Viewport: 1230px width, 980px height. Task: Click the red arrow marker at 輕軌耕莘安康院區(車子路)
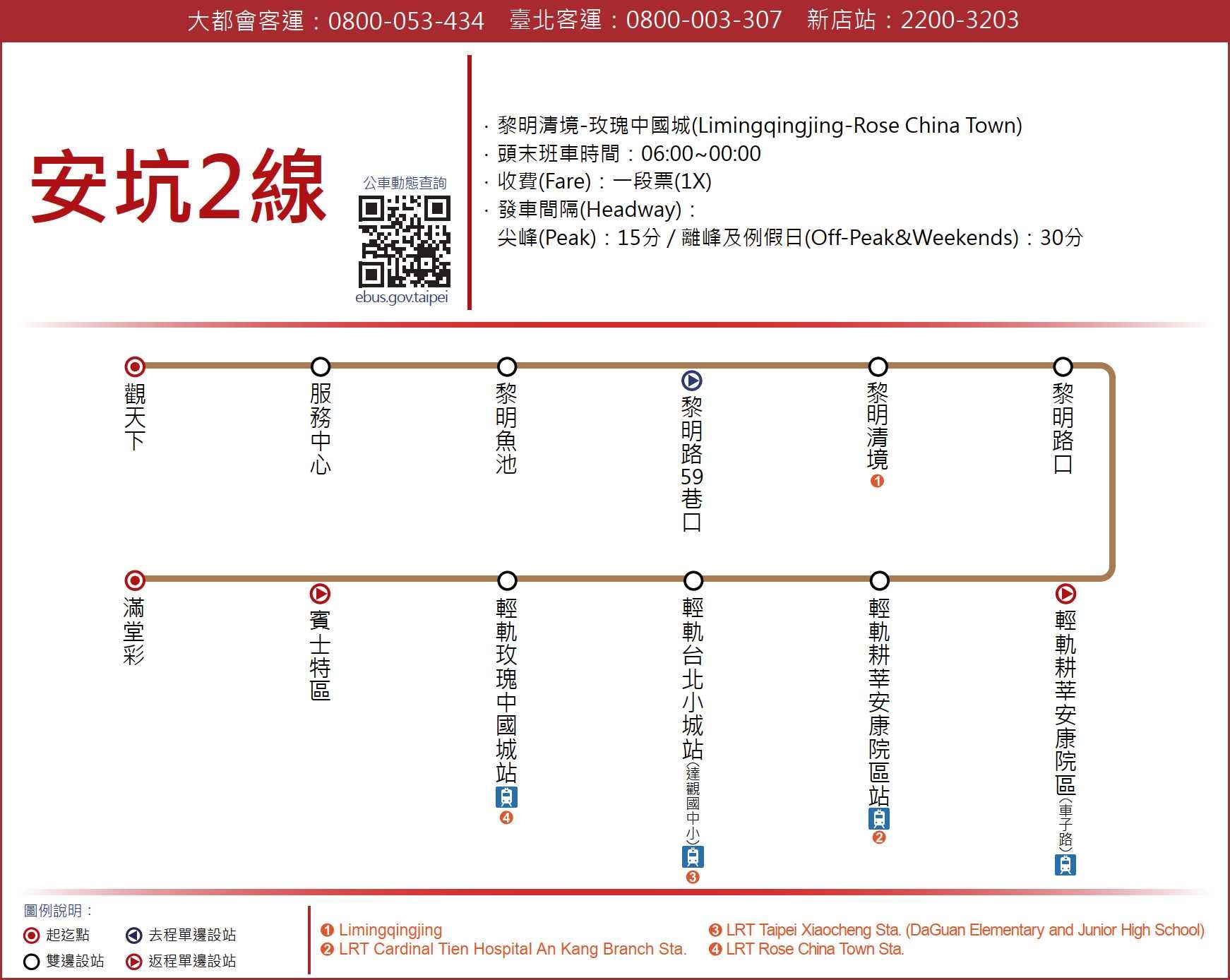[x=1065, y=594]
